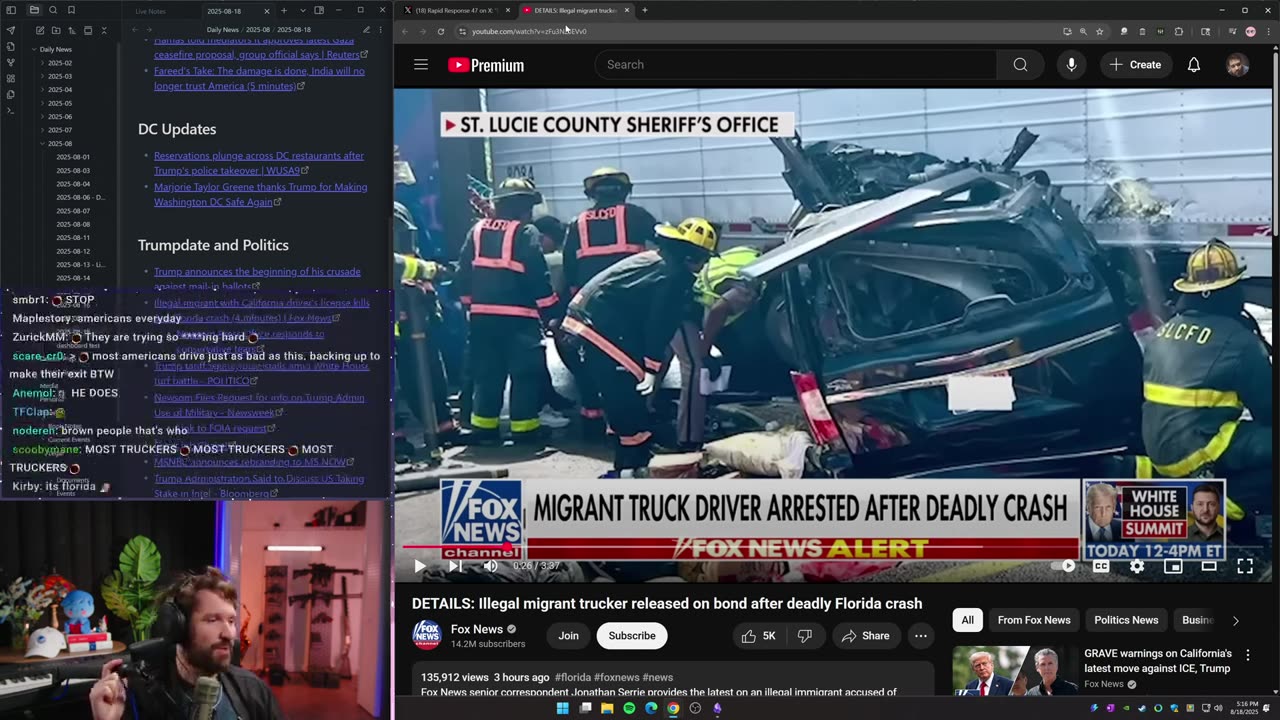Click YouTube search magnifier button
Screen dimensions: 1280x720
pyautogui.click(x=1020, y=65)
